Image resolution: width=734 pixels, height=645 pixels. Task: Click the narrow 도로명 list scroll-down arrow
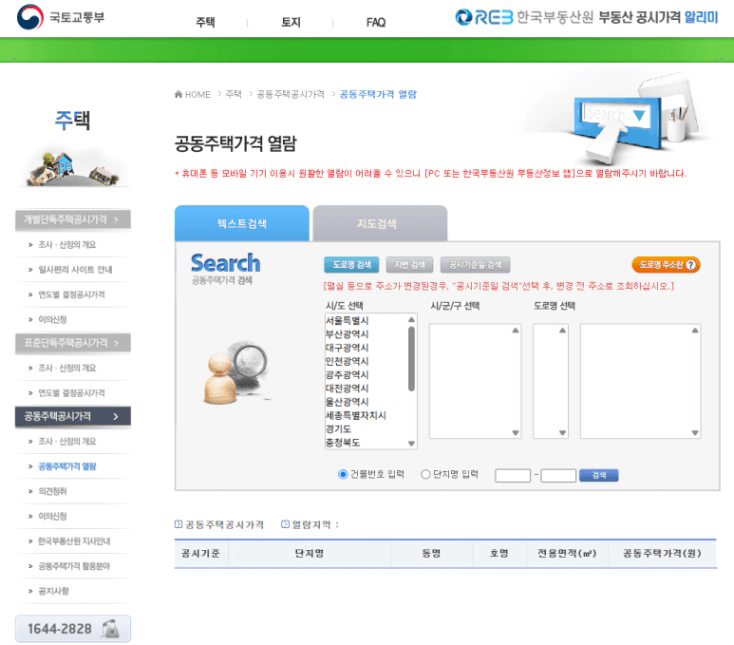point(563,432)
